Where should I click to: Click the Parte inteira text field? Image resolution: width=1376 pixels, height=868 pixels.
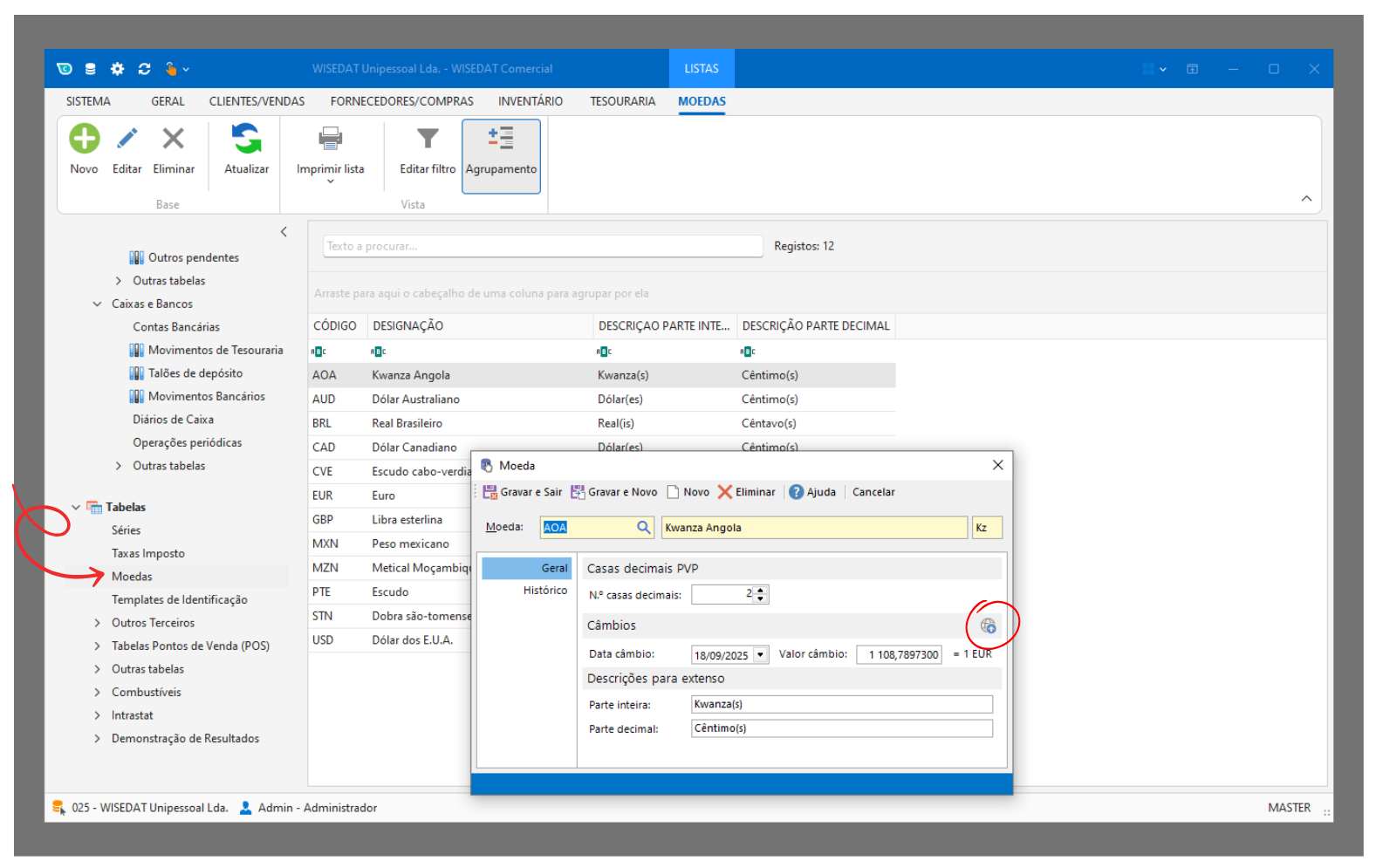click(841, 705)
